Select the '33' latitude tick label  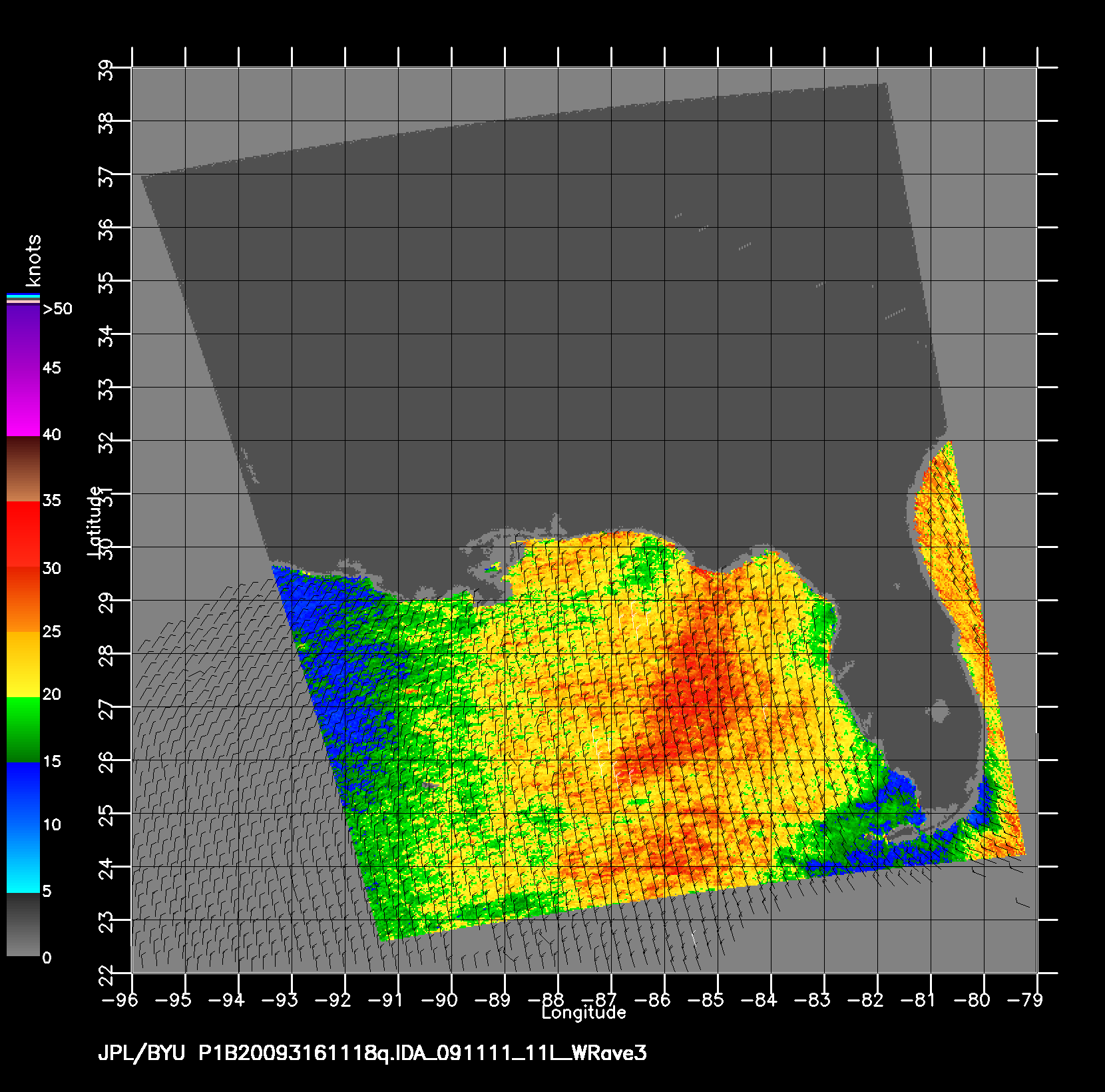coord(106,389)
